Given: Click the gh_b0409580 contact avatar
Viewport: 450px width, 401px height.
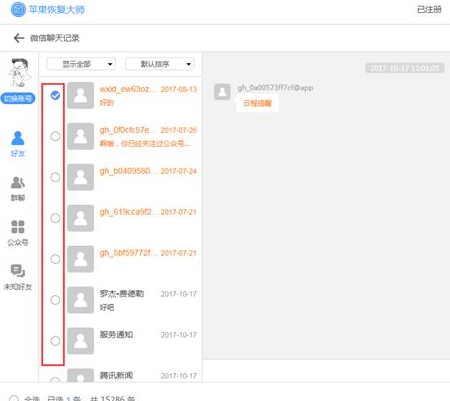Looking at the screenshot, I should 80,177.
